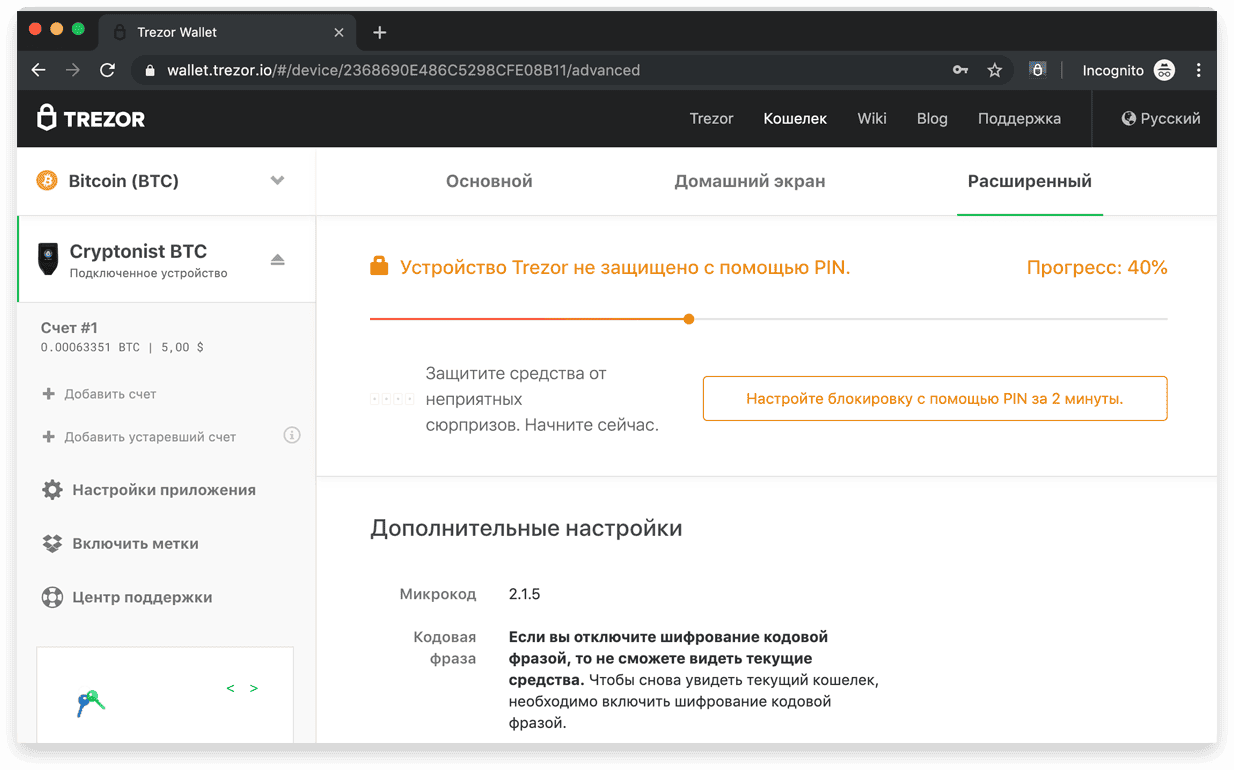This screenshot has width=1234, height=770.
Task: Click the Trezor device icon beside Cryptonist BTC
Action: (x=48, y=258)
